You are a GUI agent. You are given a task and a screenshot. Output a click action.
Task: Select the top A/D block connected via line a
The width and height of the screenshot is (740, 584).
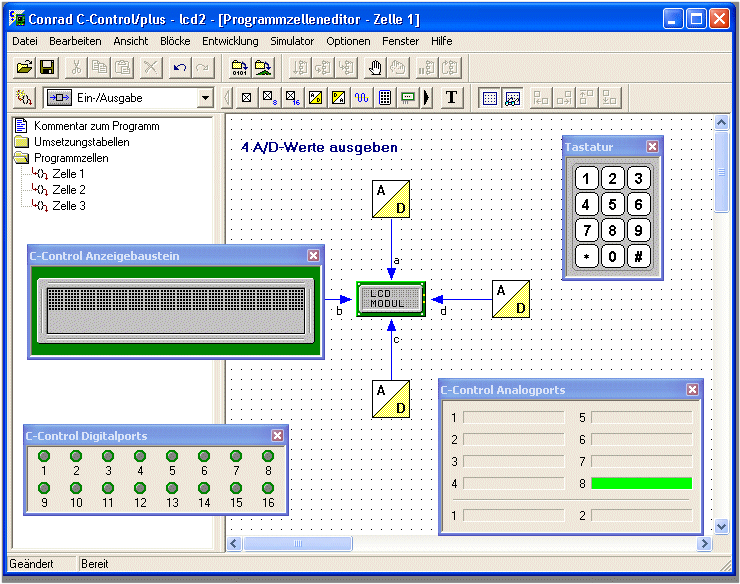[x=391, y=199]
